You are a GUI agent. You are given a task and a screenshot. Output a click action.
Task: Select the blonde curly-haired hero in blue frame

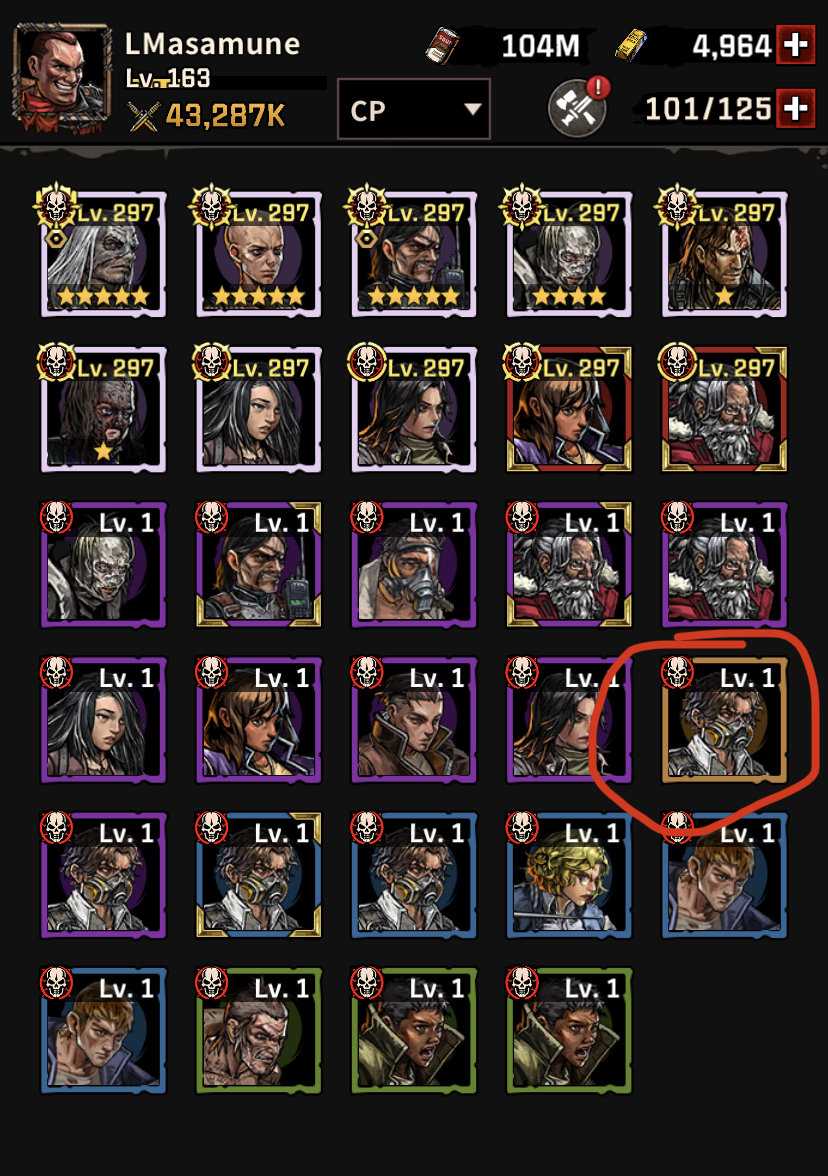(568, 875)
